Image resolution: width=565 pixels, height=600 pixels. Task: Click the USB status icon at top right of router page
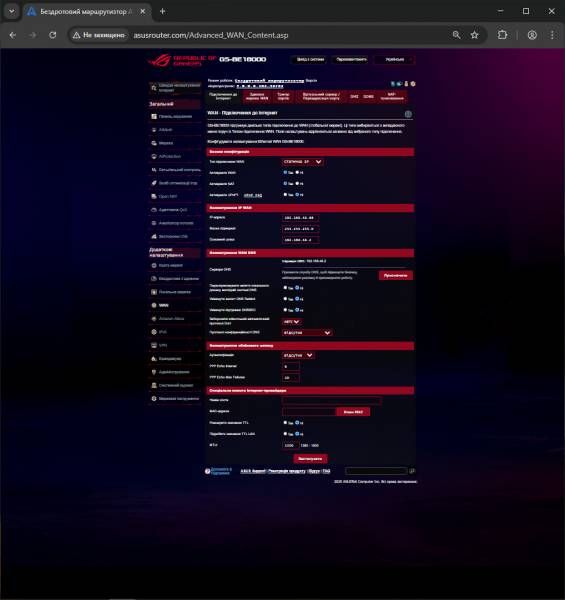(406, 84)
